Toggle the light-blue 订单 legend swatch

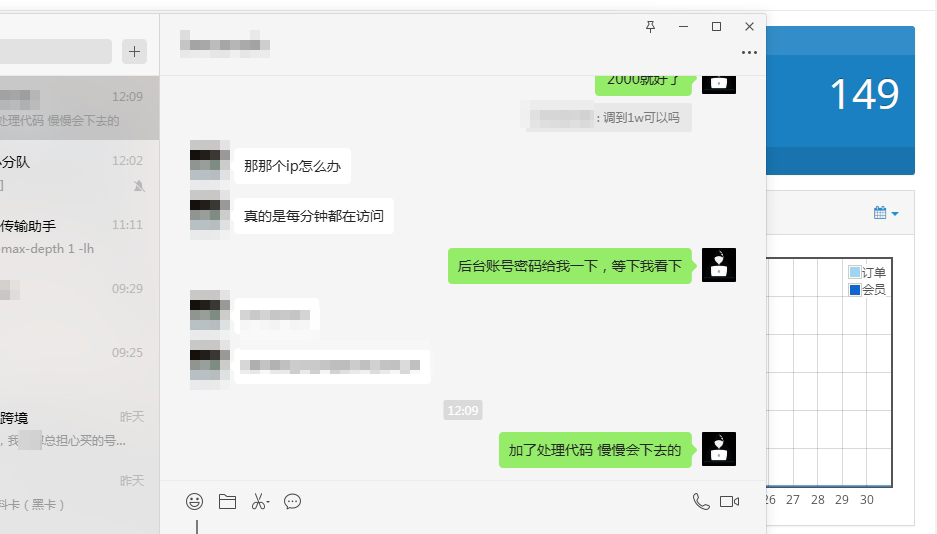click(855, 272)
